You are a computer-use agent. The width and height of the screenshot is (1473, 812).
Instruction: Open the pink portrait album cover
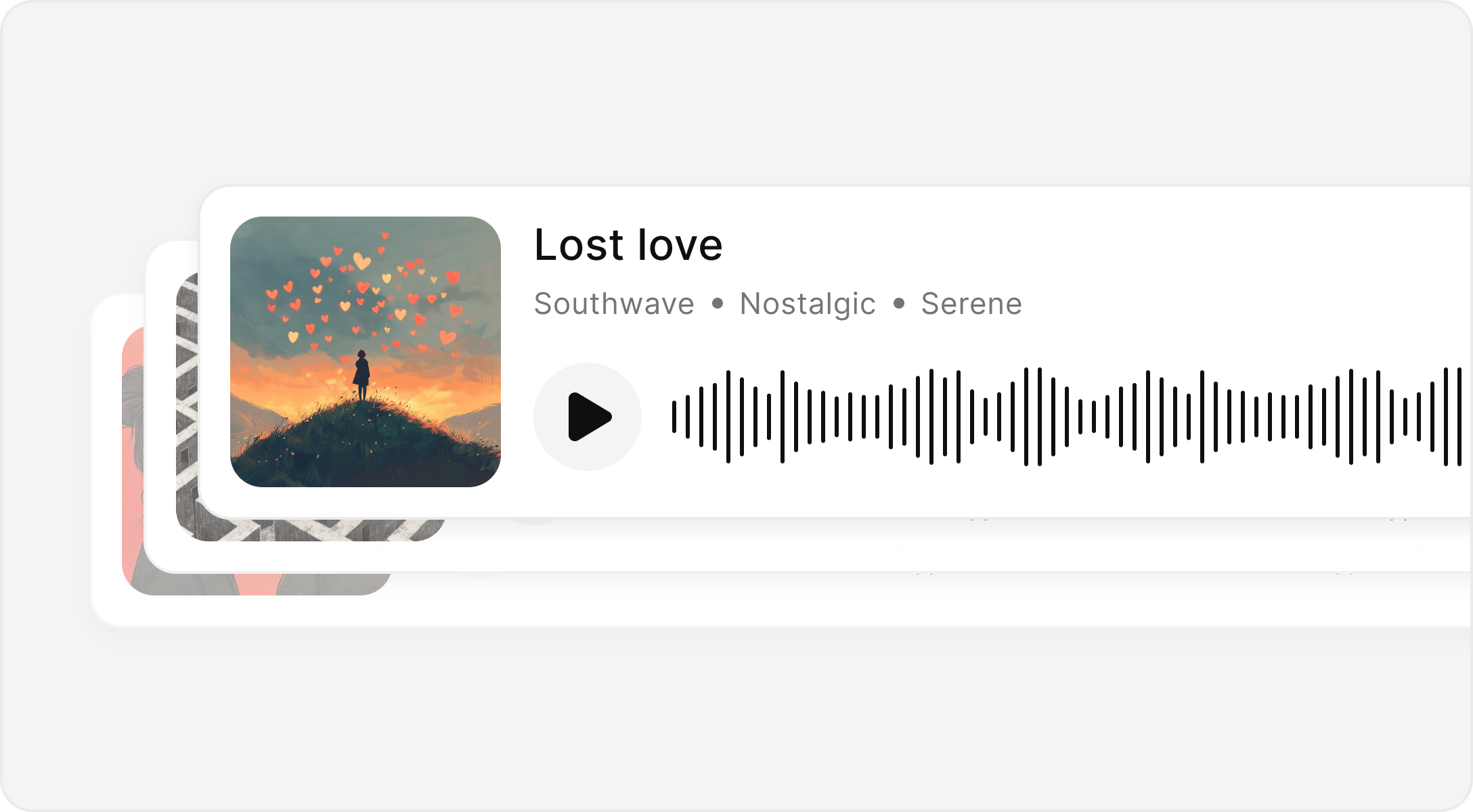(x=133, y=460)
